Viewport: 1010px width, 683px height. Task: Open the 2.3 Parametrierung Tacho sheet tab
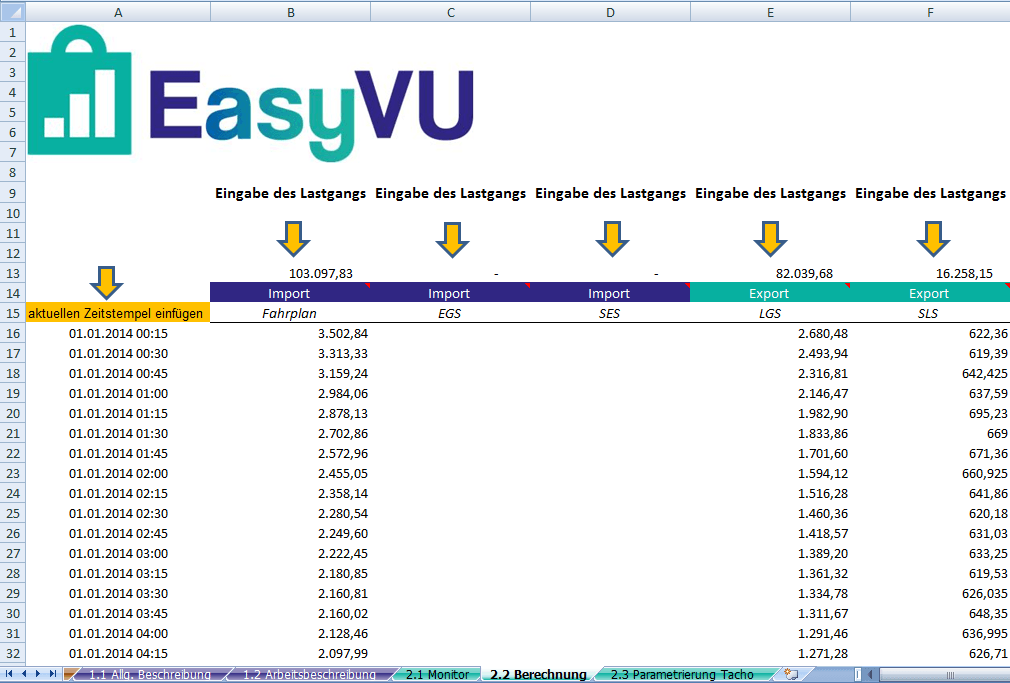click(682, 674)
